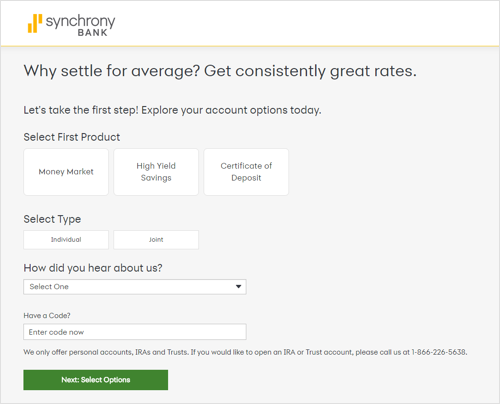Screen dimensions: 500x404
Task: Select the Individual account type
Action: click(66, 240)
